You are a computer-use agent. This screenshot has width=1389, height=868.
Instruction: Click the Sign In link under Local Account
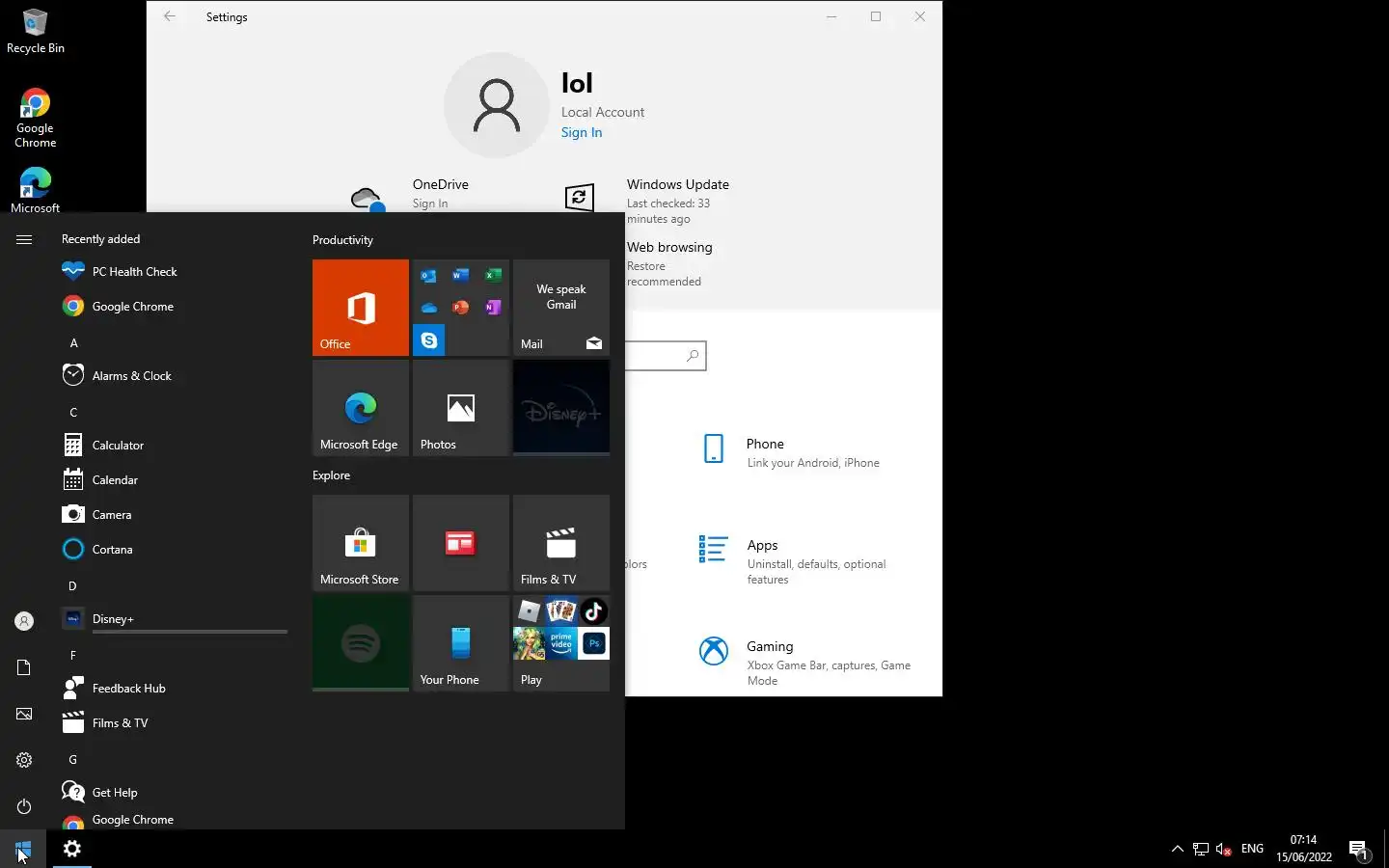pyautogui.click(x=582, y=133)
